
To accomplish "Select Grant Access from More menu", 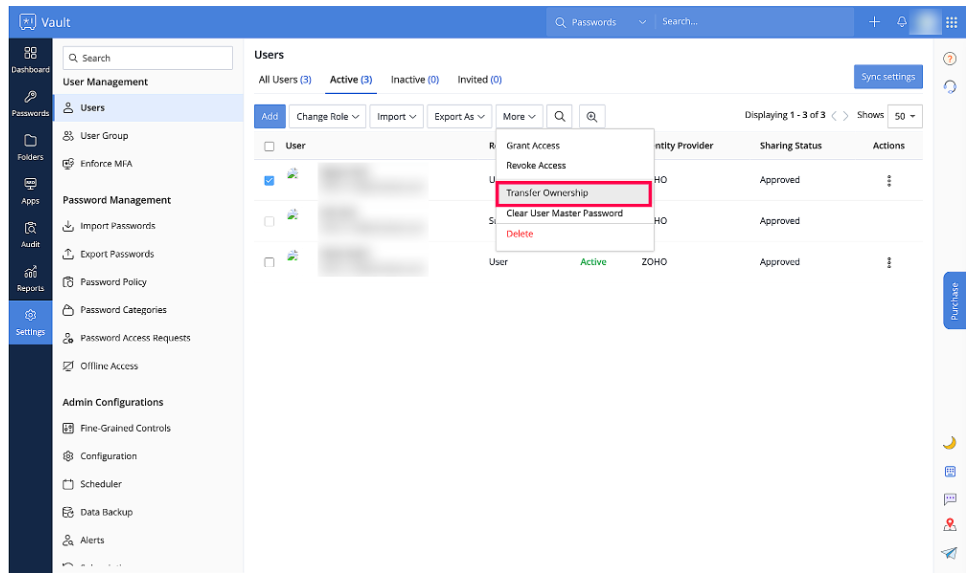I will (x=532, y=145).
